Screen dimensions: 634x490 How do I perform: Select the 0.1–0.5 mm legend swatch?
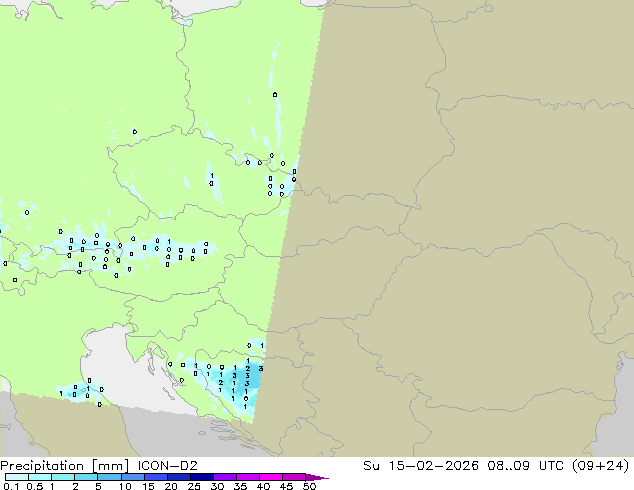17,477
